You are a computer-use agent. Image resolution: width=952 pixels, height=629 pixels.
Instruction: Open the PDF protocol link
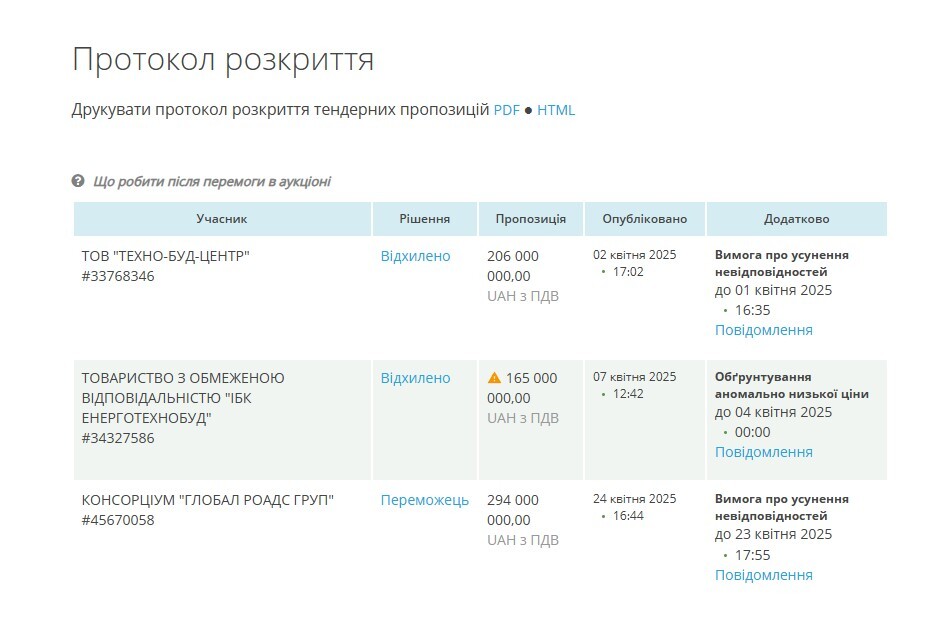coord(506,110)
